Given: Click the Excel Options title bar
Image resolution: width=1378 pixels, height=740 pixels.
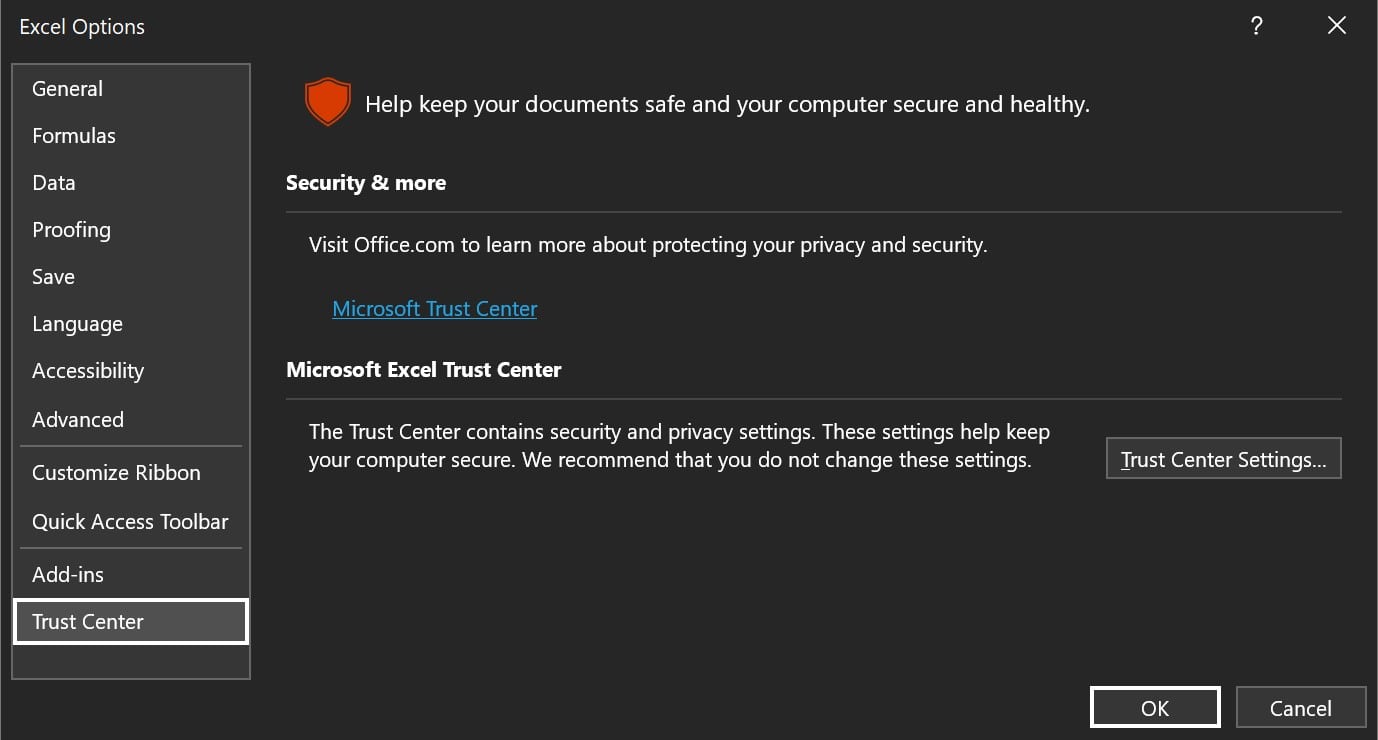Looking at the screenshot, I should click(600, 27).
